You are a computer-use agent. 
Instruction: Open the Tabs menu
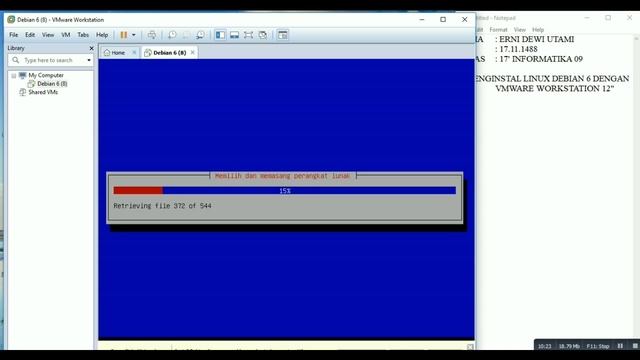83,35
